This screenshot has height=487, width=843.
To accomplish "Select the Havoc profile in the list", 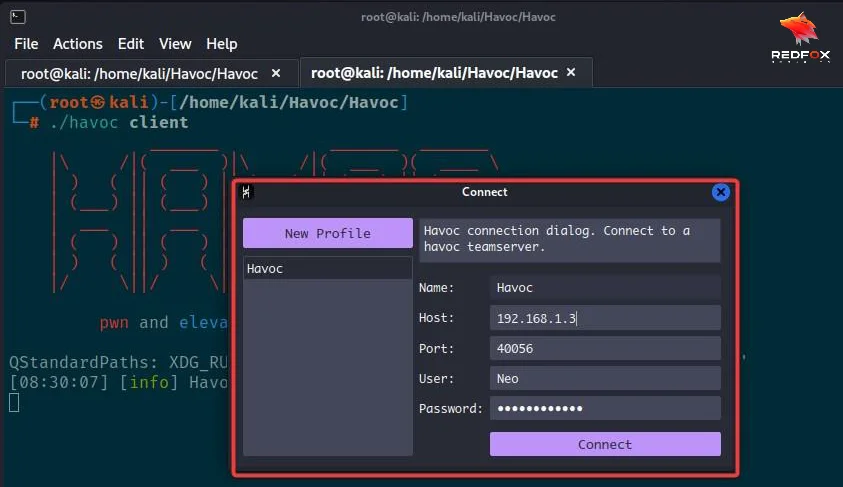I will pyautogui.click(x=327, y=268).
